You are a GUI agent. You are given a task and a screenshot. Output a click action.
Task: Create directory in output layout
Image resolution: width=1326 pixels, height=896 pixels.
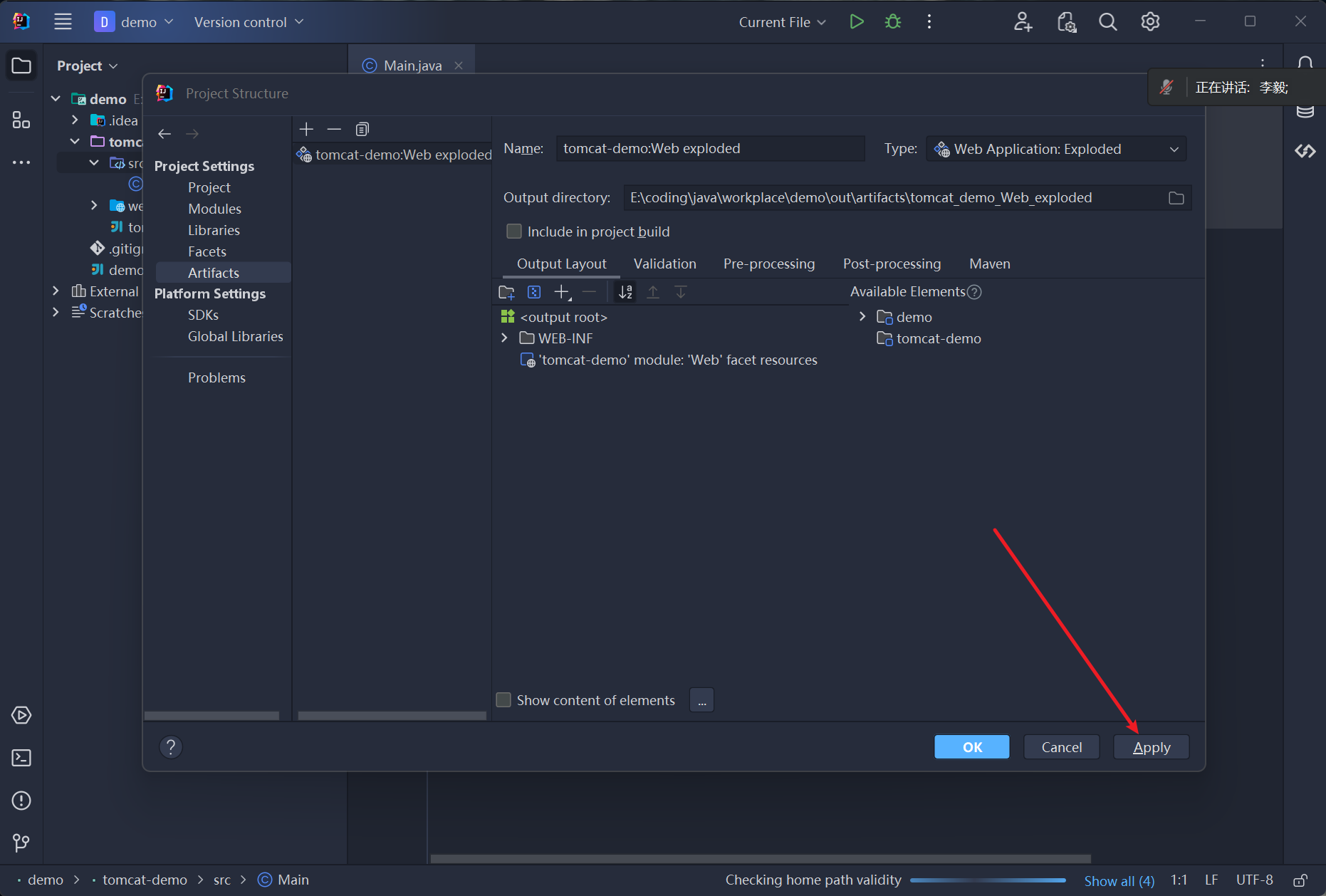[x=506, y=292]
